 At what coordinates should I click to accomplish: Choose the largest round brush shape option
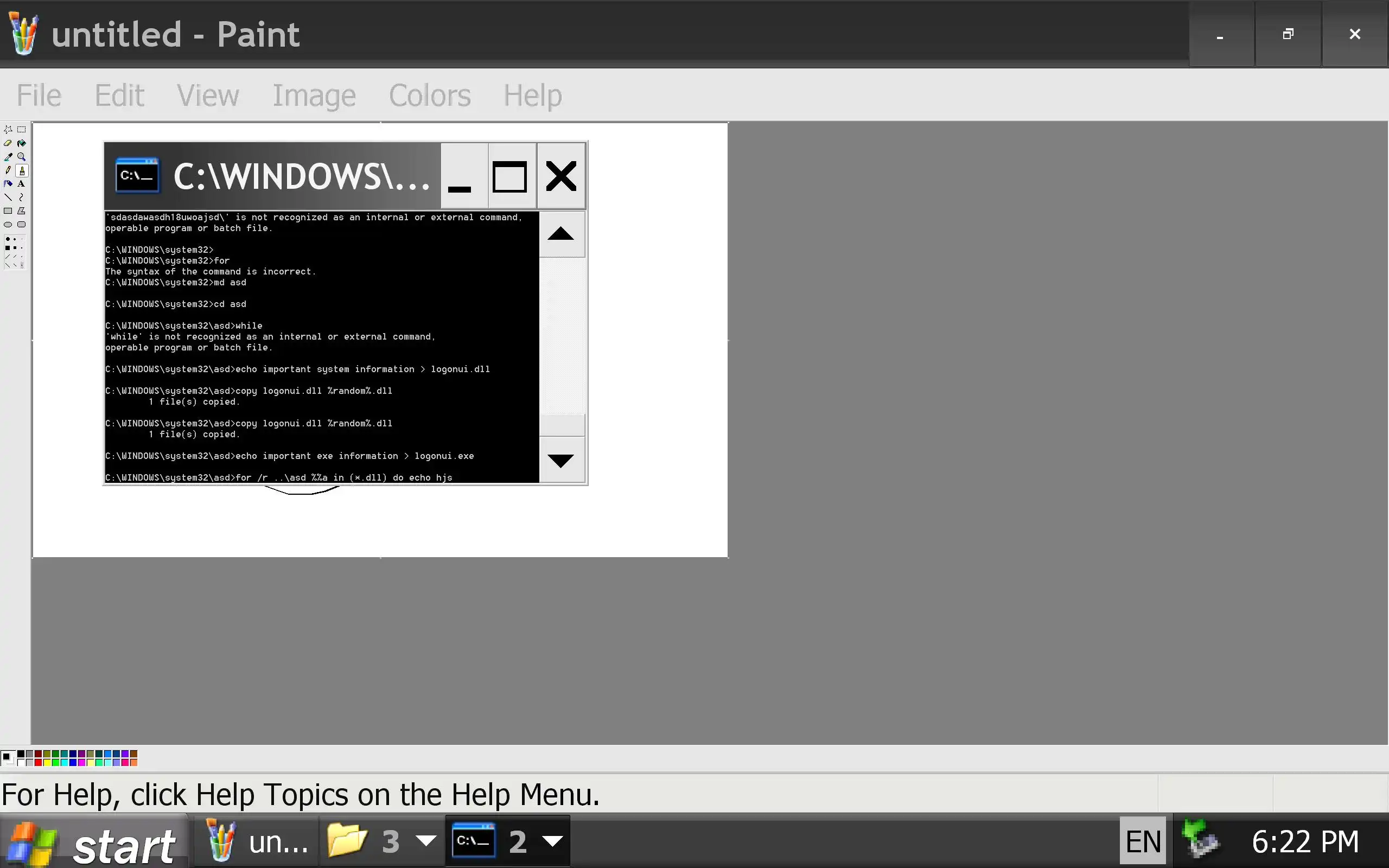pyautogui.click(x=8, y=239)
